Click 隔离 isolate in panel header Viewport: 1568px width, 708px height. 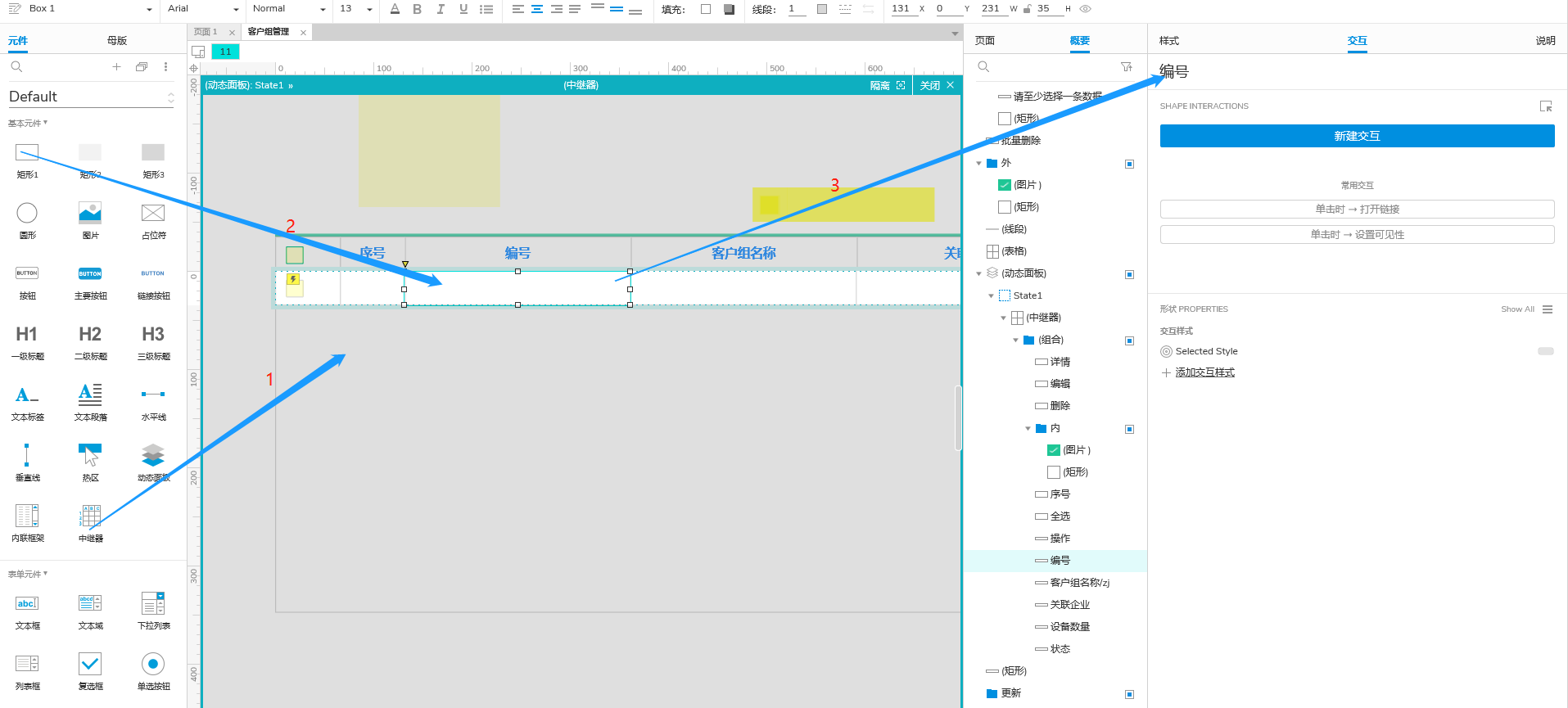(888, 85)
